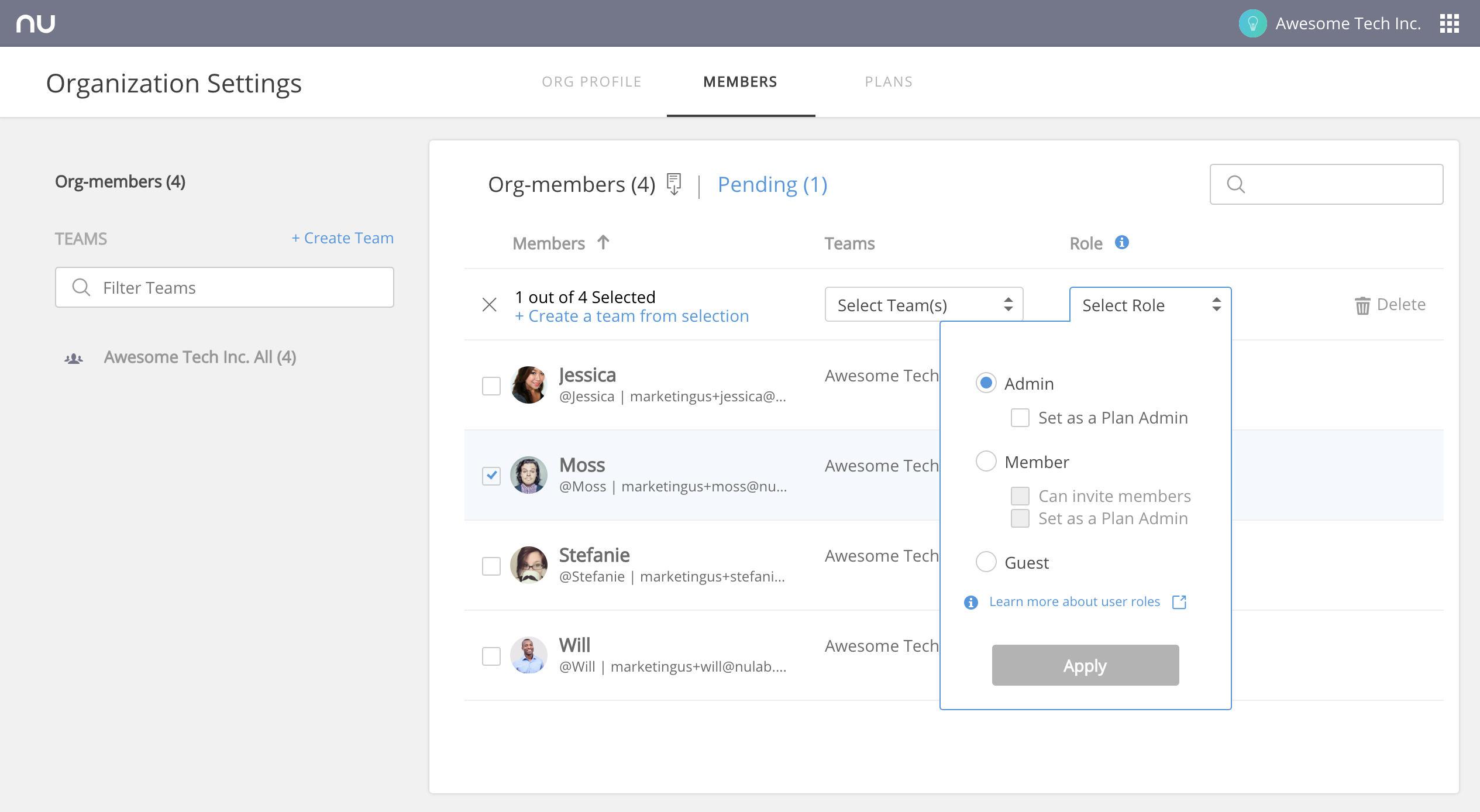Click the search magnifier in members search
The image size is (1480, 812).
[1235, 184]
